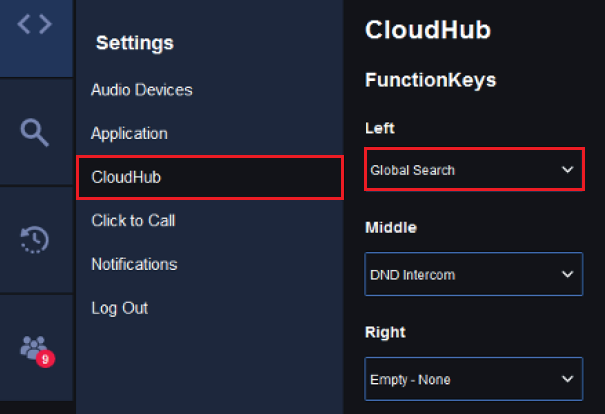Open call history clock icon
The width and height of the screenshot is (605, 414).
point(35,240)
